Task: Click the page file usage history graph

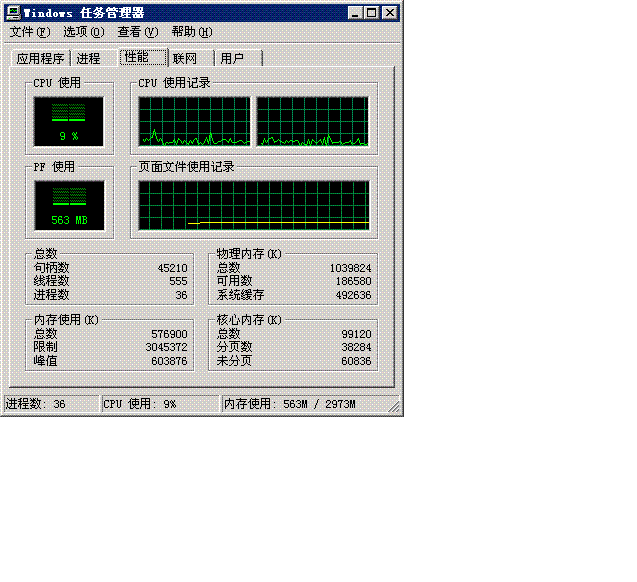Action: 254,206
